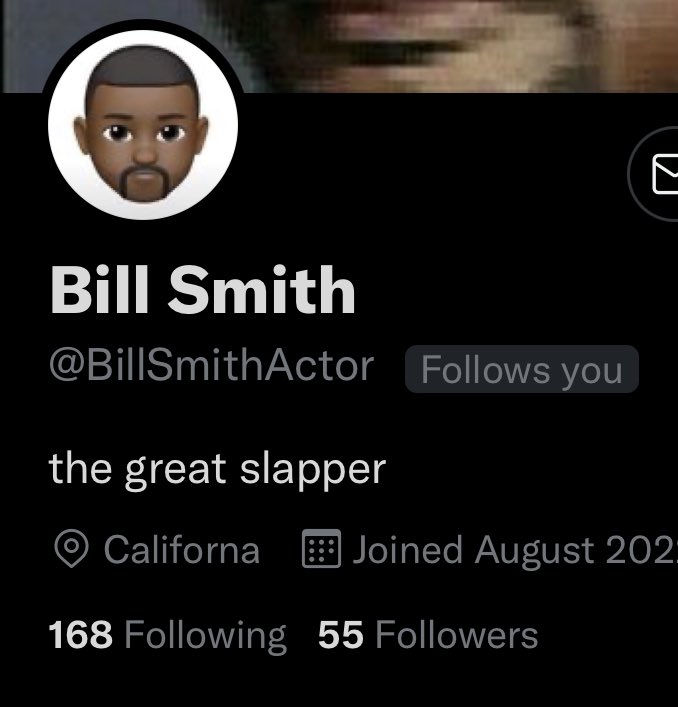The height and width of the screenshot is (707, 678).
Task: Open the 168 Following list
Action: click(x=167, y=635)
